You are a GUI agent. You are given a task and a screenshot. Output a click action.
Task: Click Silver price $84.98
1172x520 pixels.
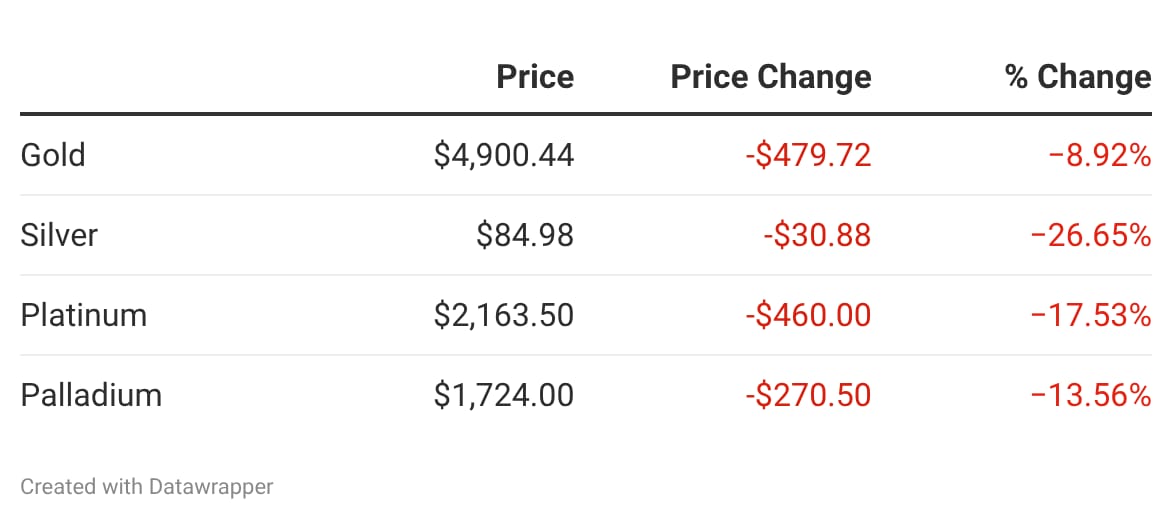pyautogui.click(x=525, y=235)
